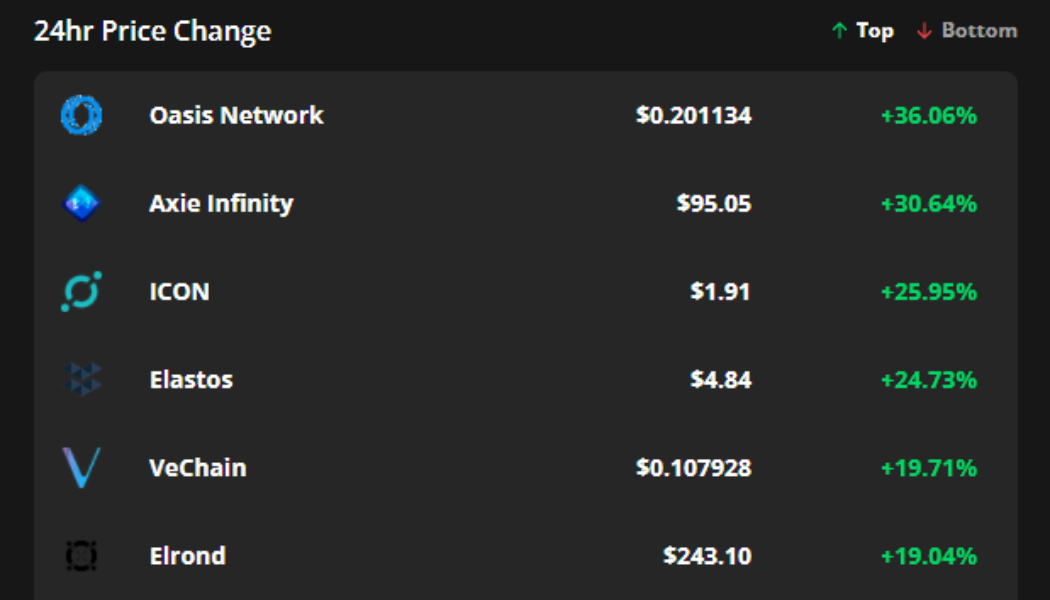Click the 24hr Price Change heading
This screenshot has width=1050, height=600.
coord(152,31)
